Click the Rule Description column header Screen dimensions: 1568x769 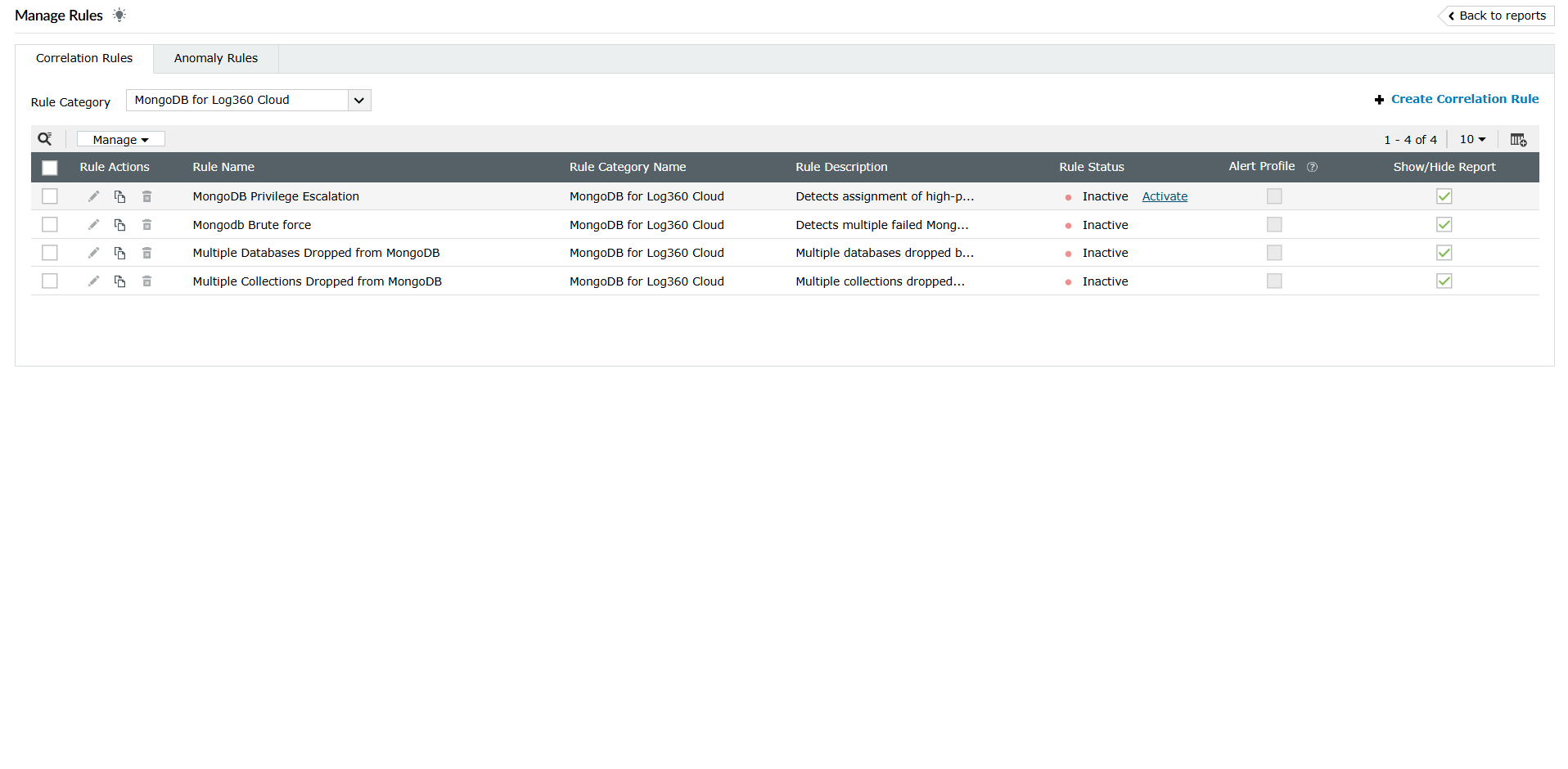pyautogui.click(x=841, y=167)
